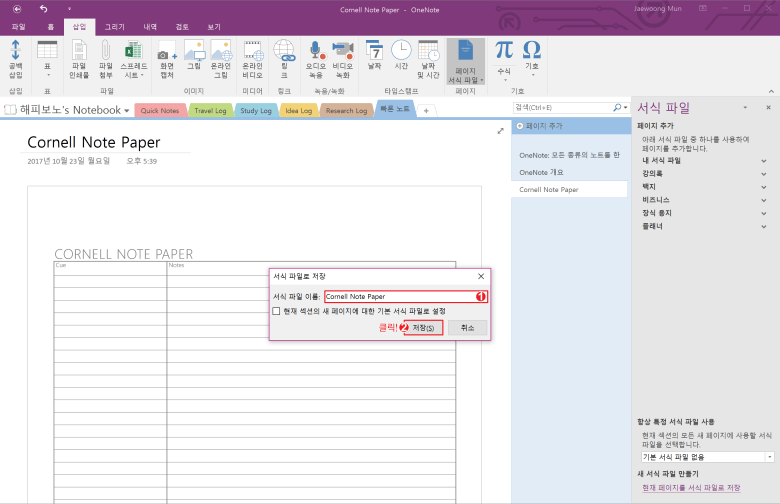The height and width of the screenshot is (504, 780).
Task: Click the search magnifier icon
Action: click(x=617, y=107)
